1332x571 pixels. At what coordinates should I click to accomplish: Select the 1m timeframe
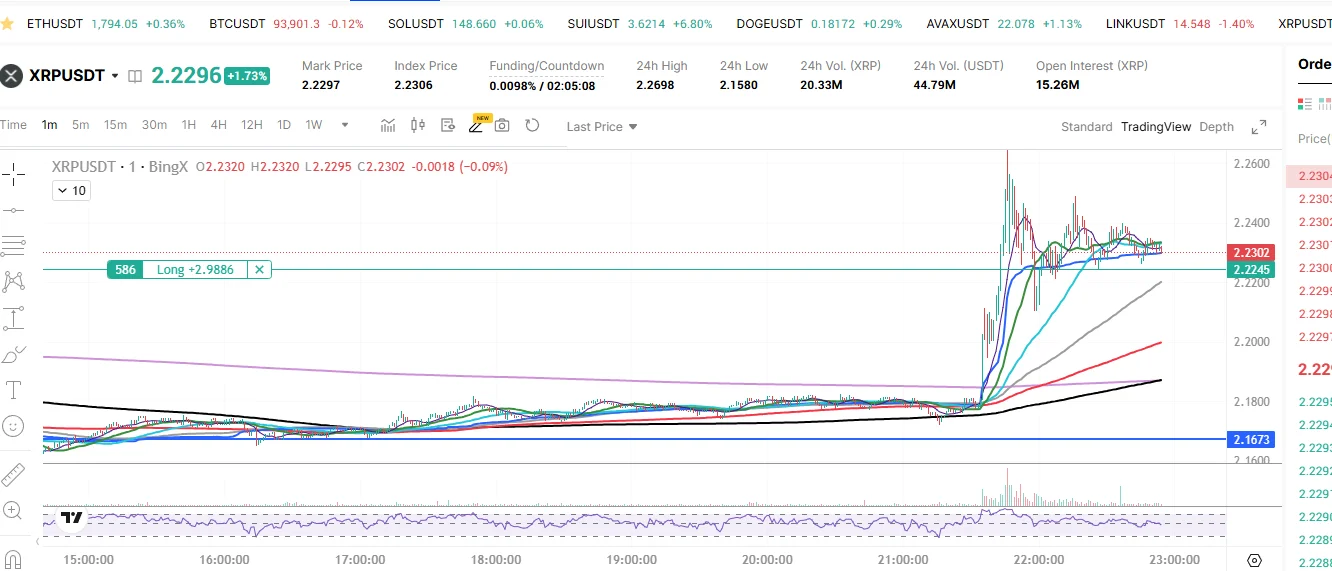pyautogui.click(x=49, y=125)
